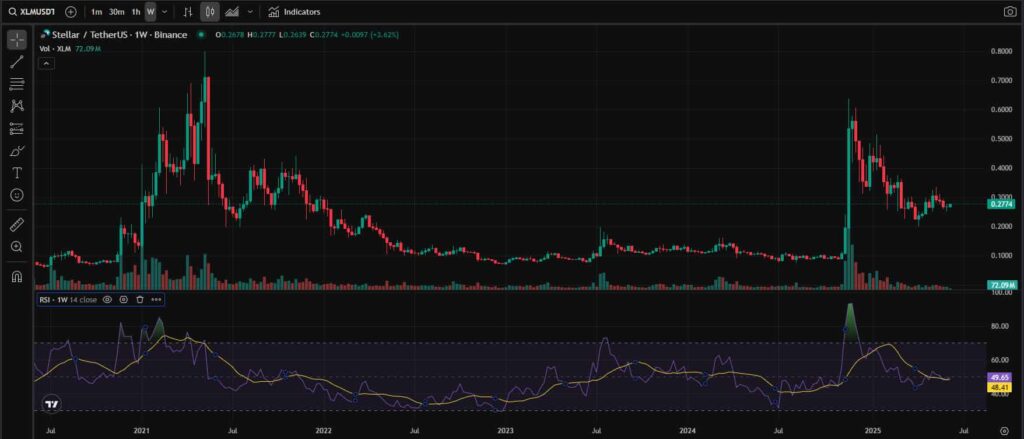Click the 2023 time axis label
Image resolution: width=1024 pixels, height=439 pixels.
click(505, 432)
